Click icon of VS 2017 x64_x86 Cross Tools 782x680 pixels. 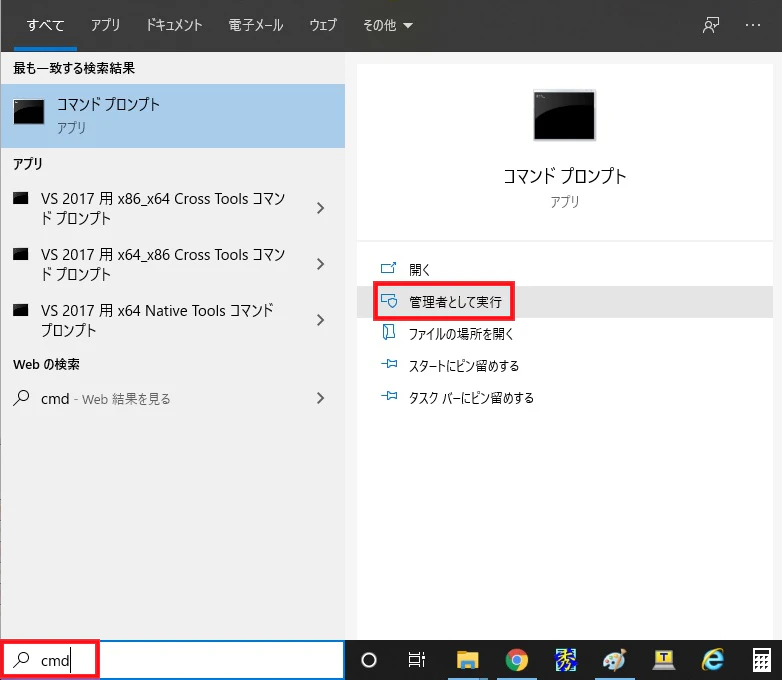(x=20, y=254)
